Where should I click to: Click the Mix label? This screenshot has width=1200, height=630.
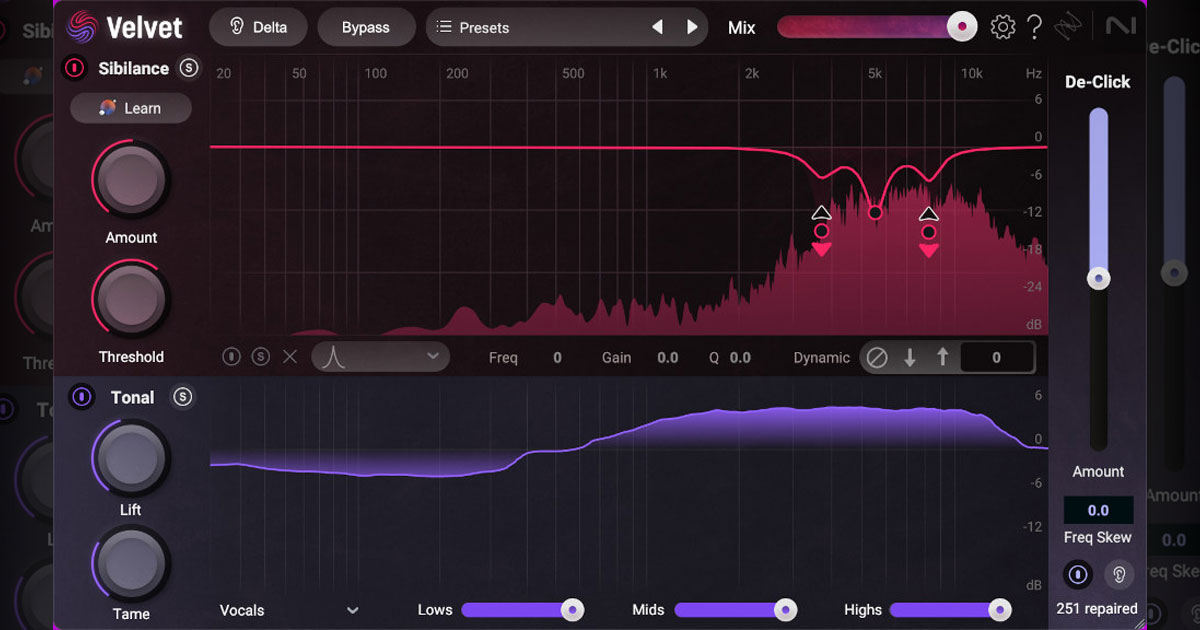(742, 28)
